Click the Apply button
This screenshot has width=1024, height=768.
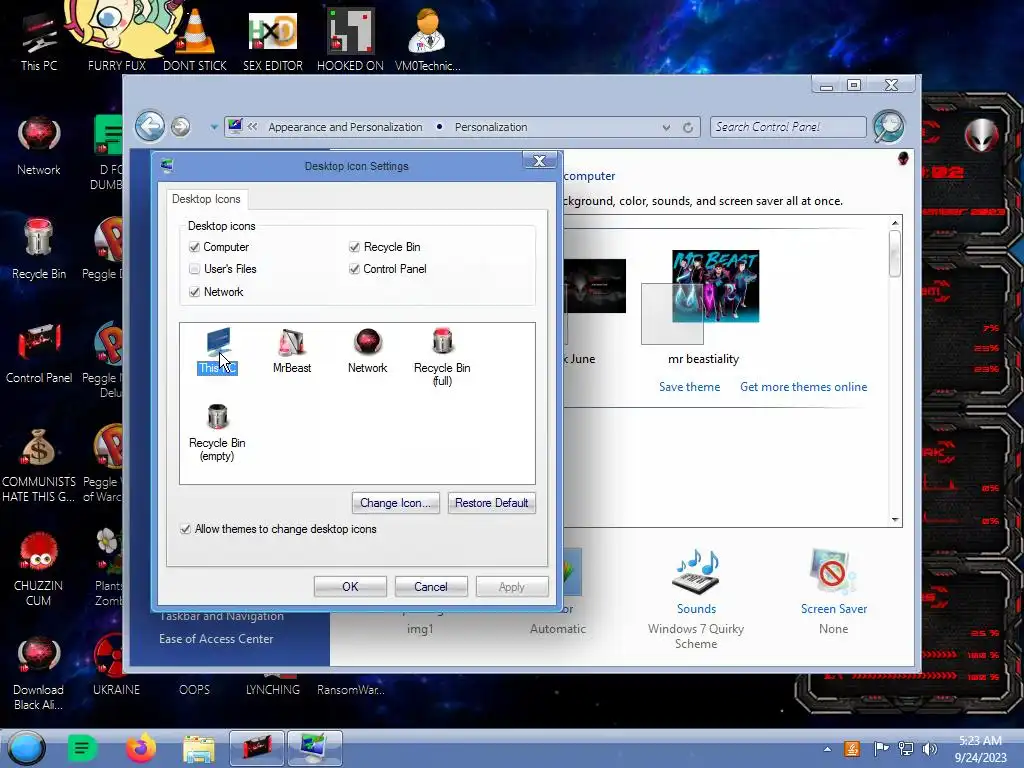click(x=512, y=586)
